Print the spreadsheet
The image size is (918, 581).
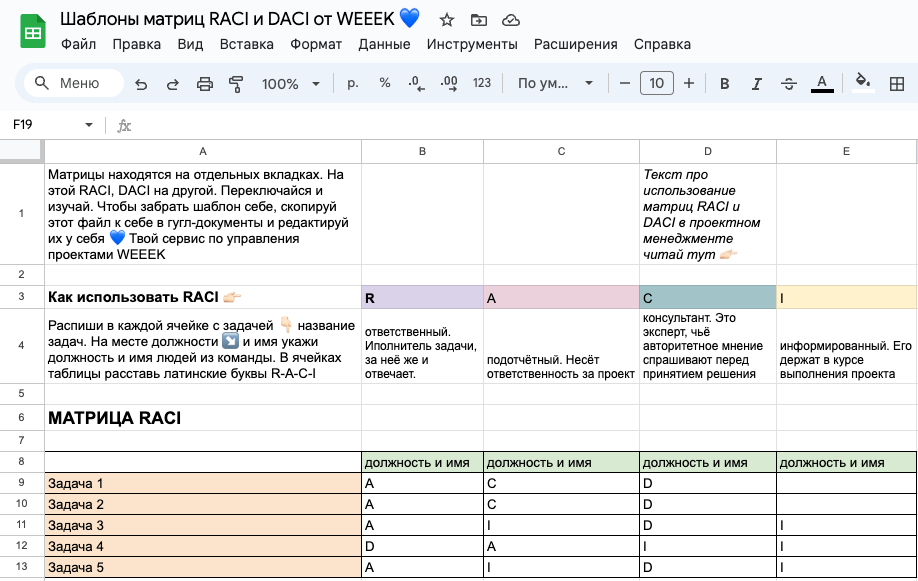pos(204,84)
